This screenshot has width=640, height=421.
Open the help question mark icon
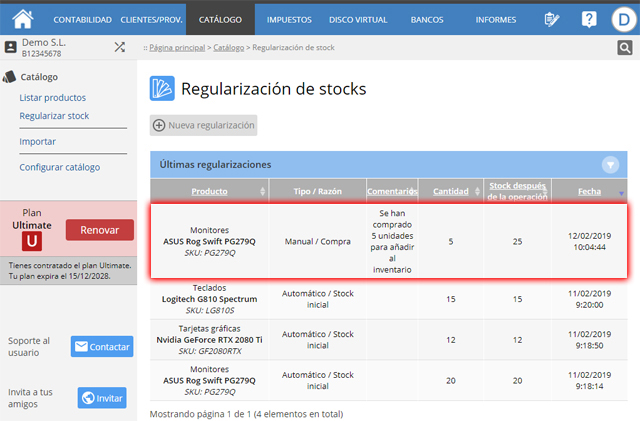[x=589, y=20]
